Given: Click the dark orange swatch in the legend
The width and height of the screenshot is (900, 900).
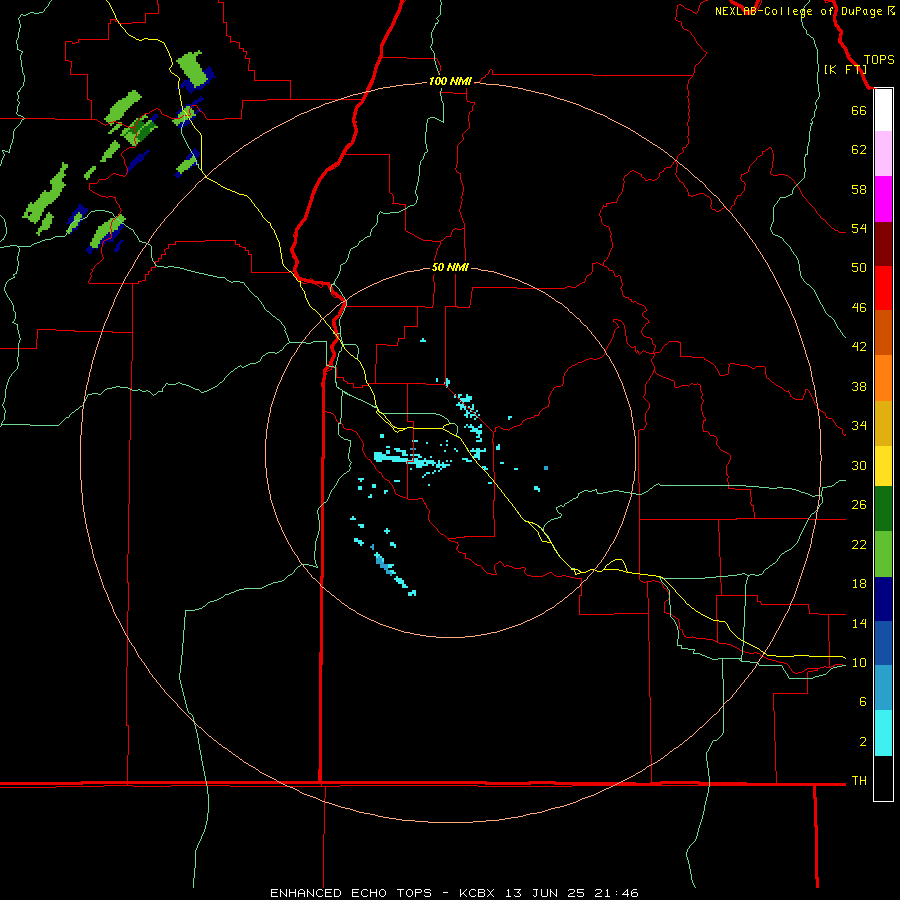Looking at the screenshot, I should 883,332.
